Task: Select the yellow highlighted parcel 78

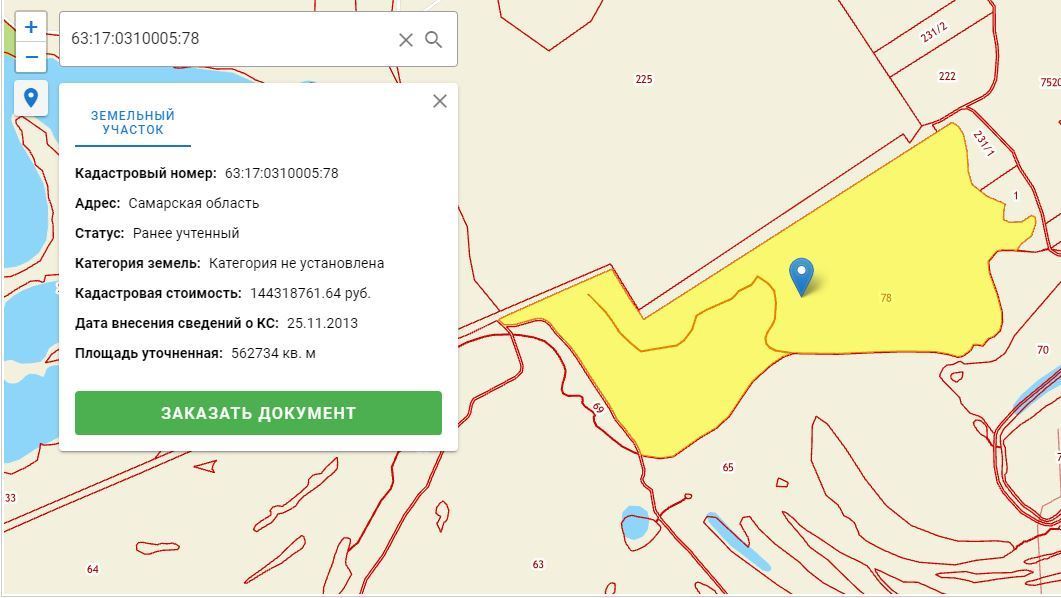Action: tap(888, 297)
